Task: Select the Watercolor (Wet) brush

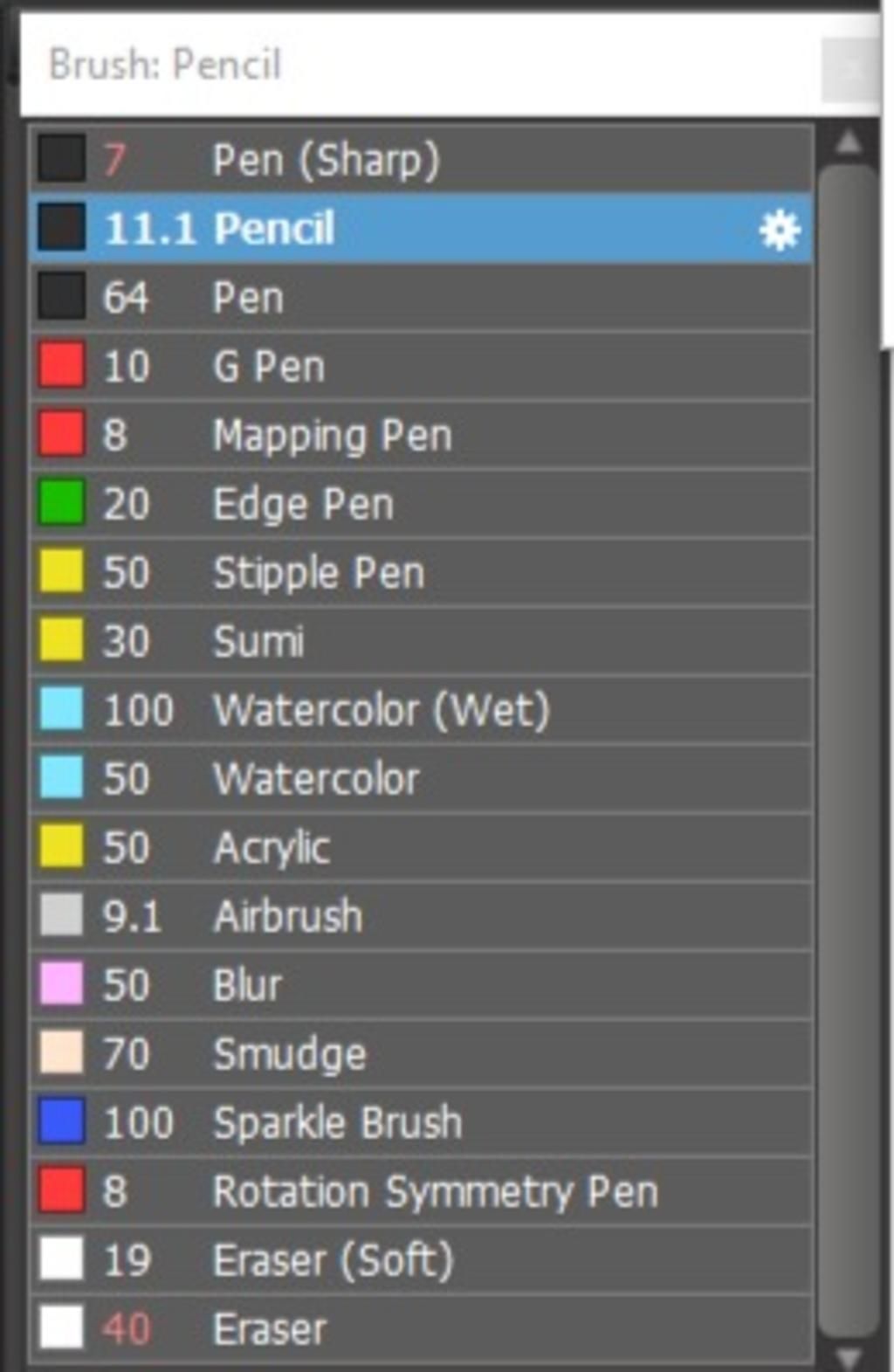Action: tap(382, 710)
